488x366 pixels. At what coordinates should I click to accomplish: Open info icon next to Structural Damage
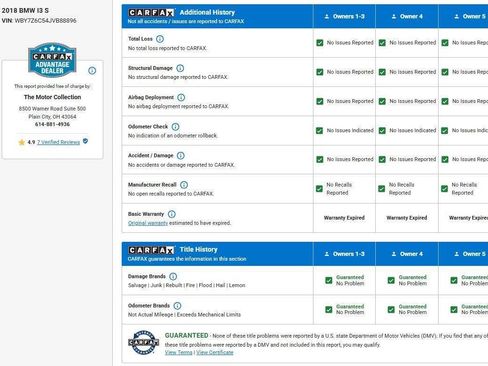[x=180, y=68]
